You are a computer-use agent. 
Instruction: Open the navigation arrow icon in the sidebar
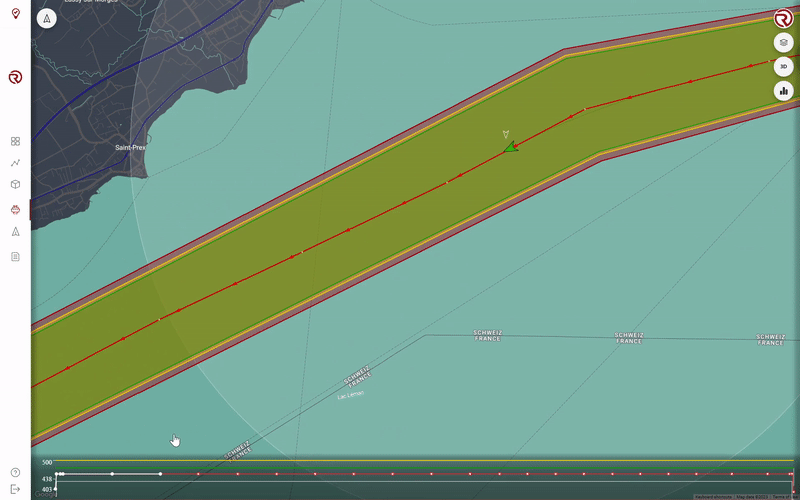point(15,232)
